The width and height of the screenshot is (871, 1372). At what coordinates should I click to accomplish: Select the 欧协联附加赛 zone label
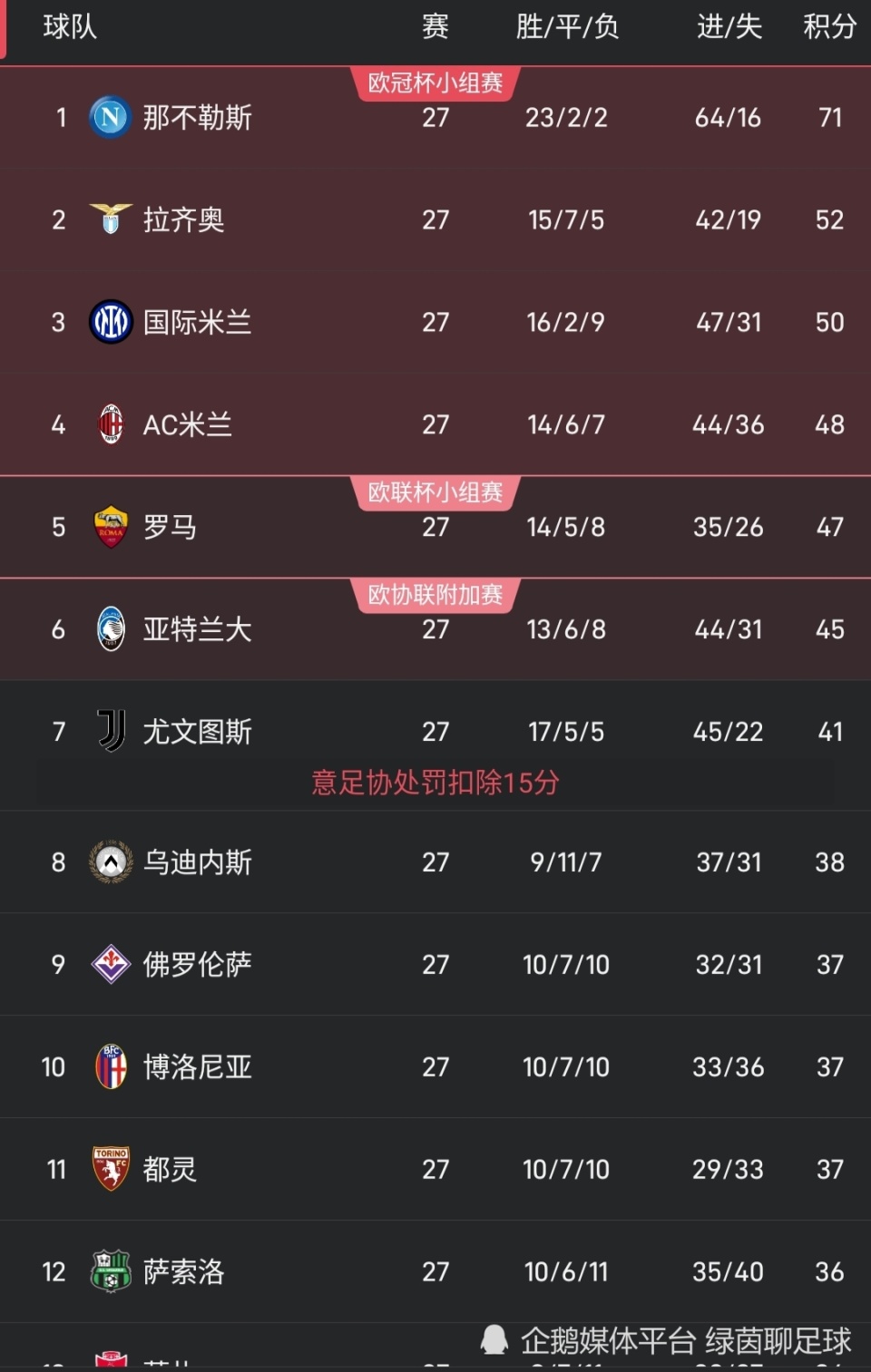435,595
